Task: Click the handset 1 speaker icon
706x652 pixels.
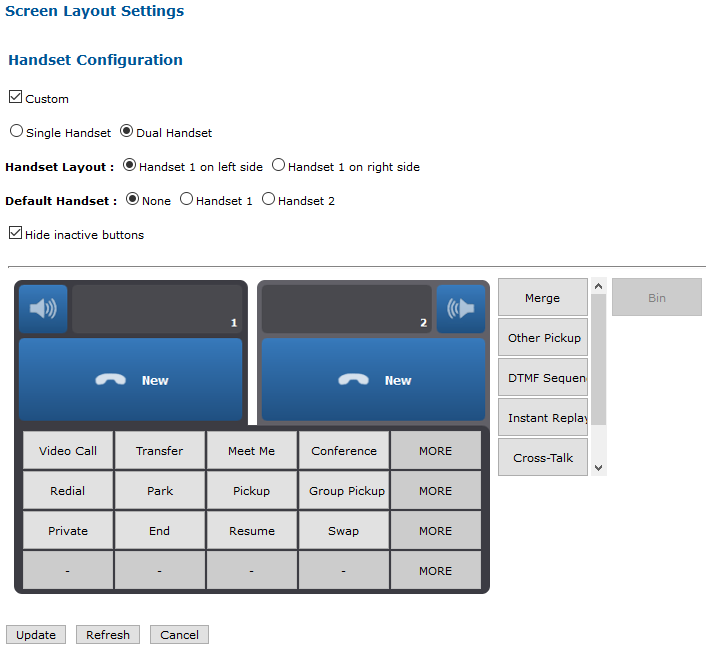Action: click(43, 309)
